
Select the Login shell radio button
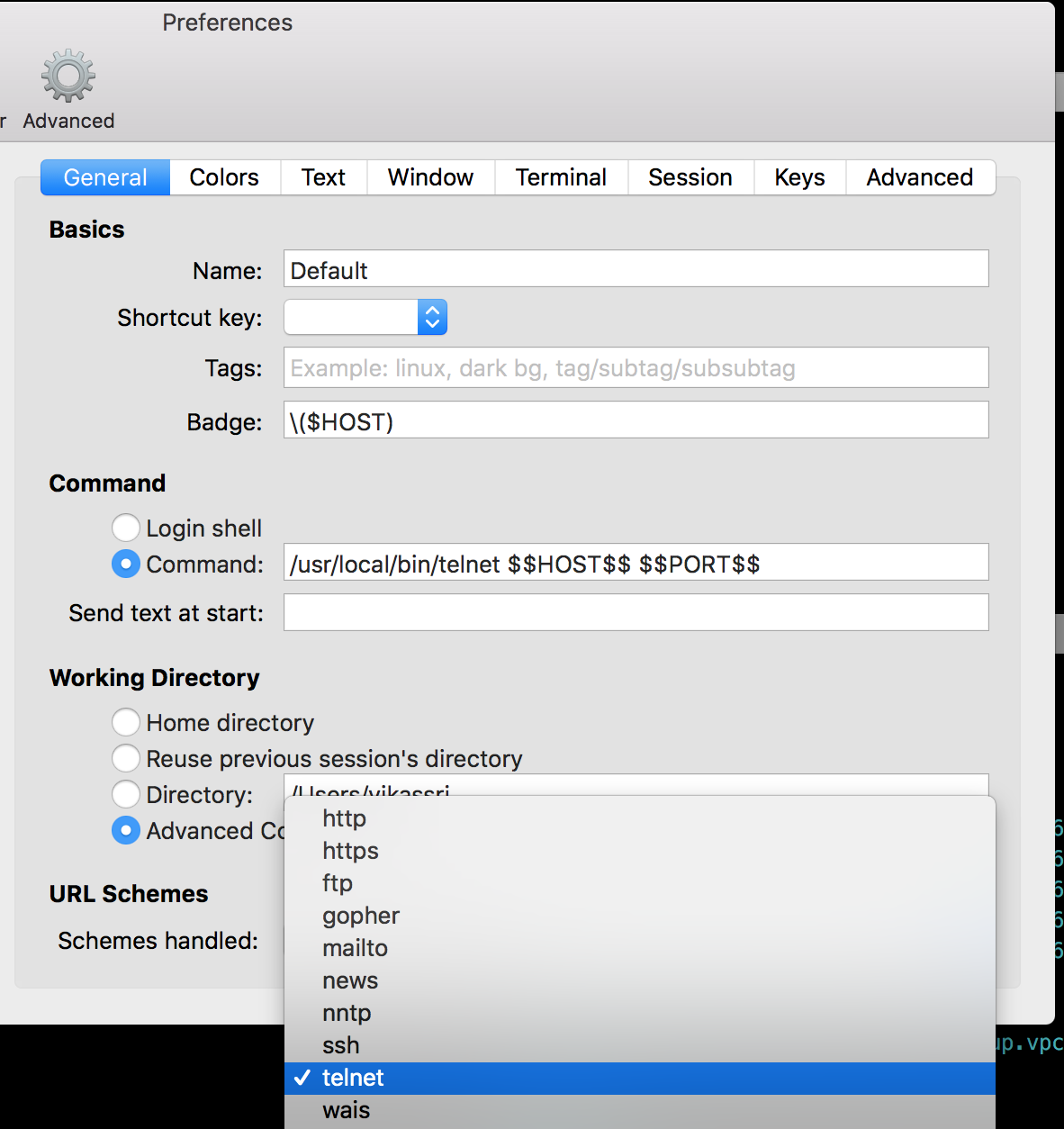pos(126,528)
